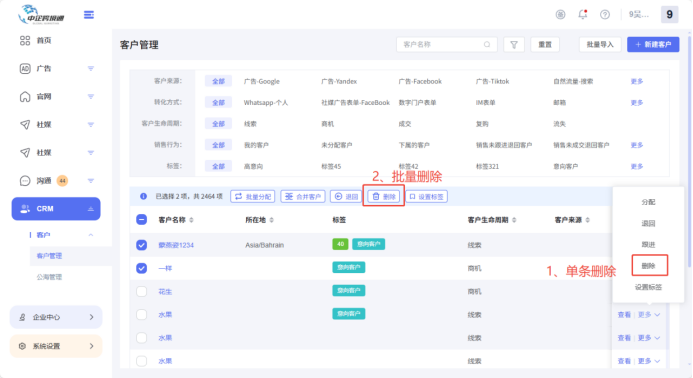
Task: Show 更多 options for 销售行为
Action: pyautogui.click(x=636, y=145)
